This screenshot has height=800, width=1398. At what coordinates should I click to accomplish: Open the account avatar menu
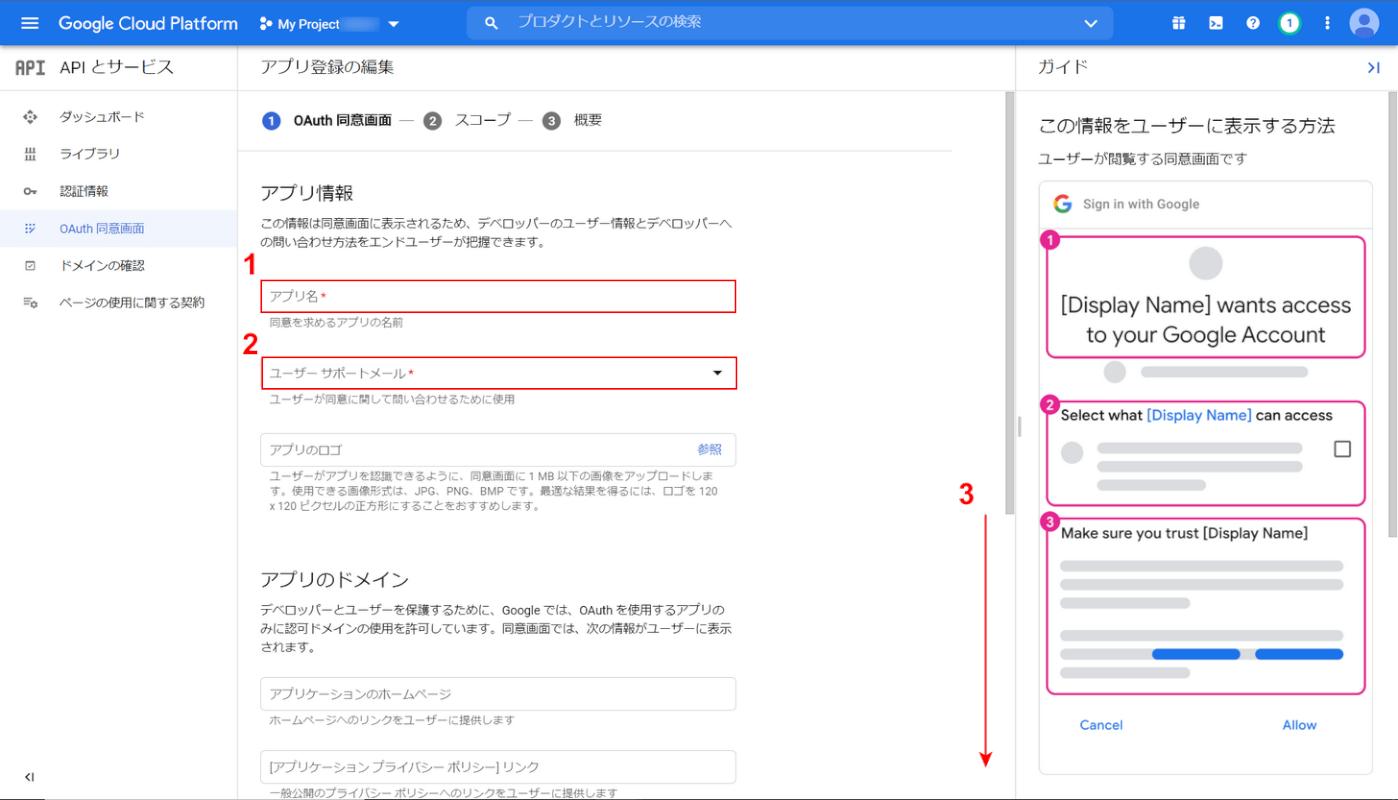click(x=1364, y=23)
